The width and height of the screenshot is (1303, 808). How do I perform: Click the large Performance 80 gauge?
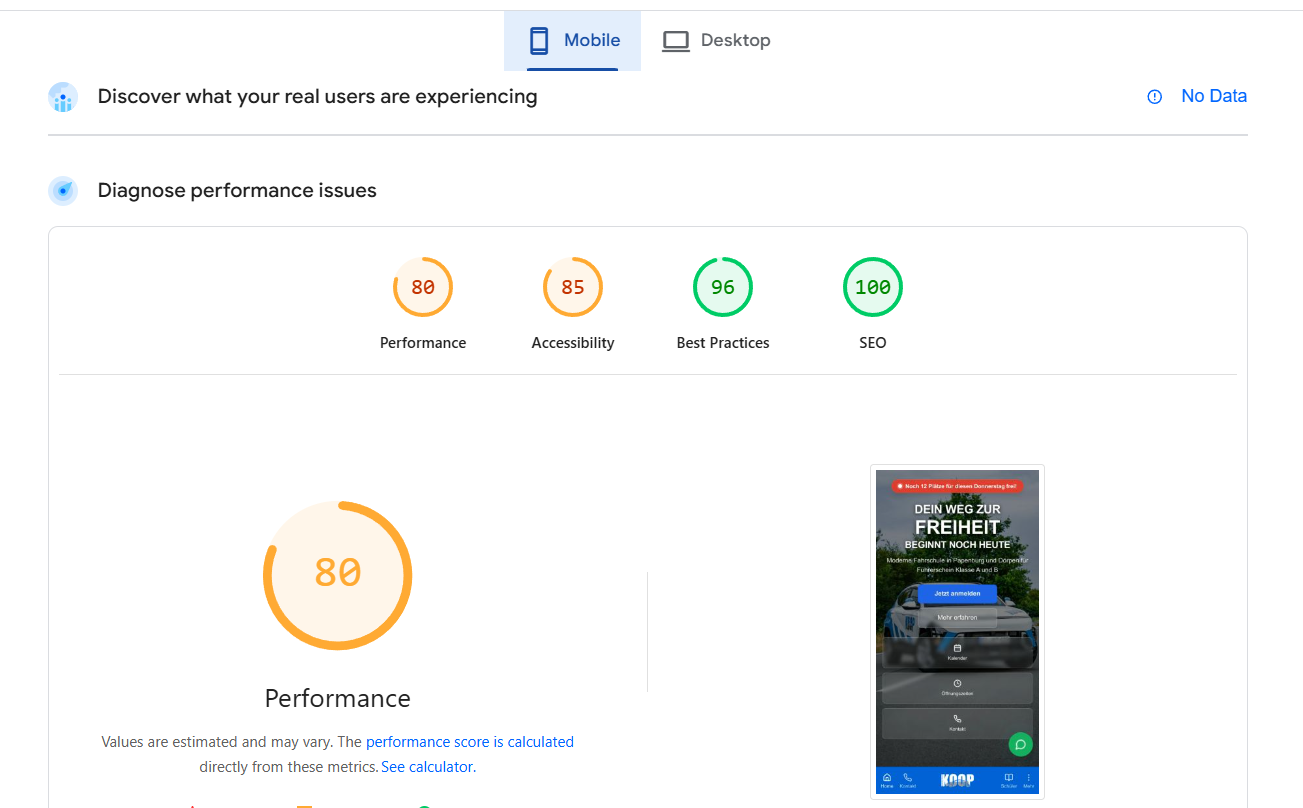(338, 575)
